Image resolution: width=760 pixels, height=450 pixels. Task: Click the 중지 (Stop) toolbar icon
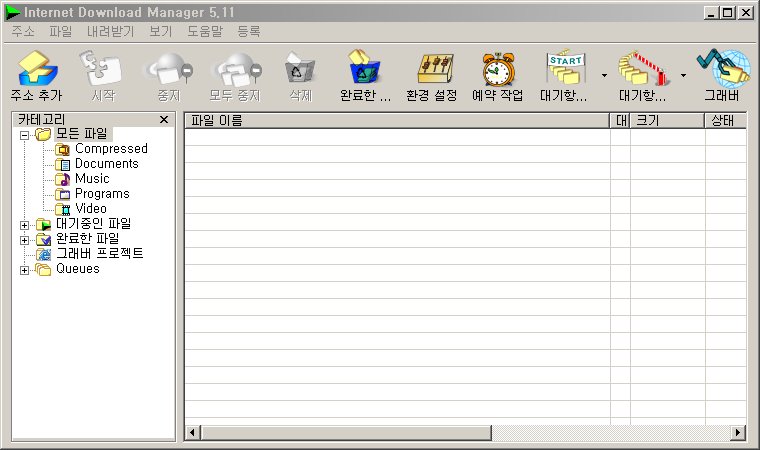click(169, 69)
